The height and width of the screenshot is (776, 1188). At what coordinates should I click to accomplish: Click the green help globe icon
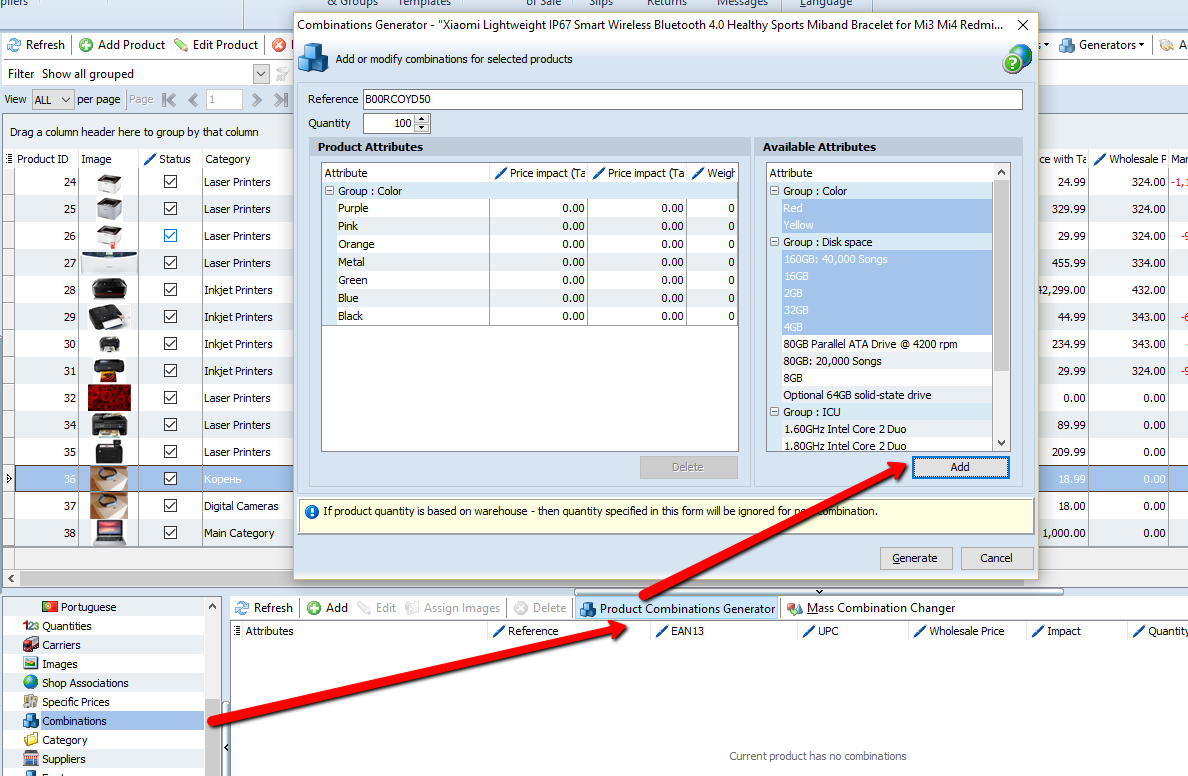(1016, 59)
